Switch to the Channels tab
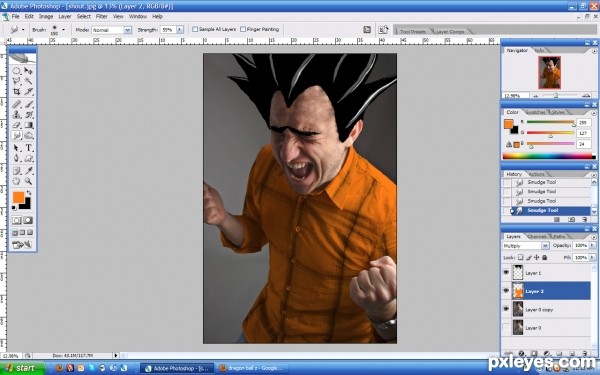Viewport: 600px width, 375px height. (536, 236)
